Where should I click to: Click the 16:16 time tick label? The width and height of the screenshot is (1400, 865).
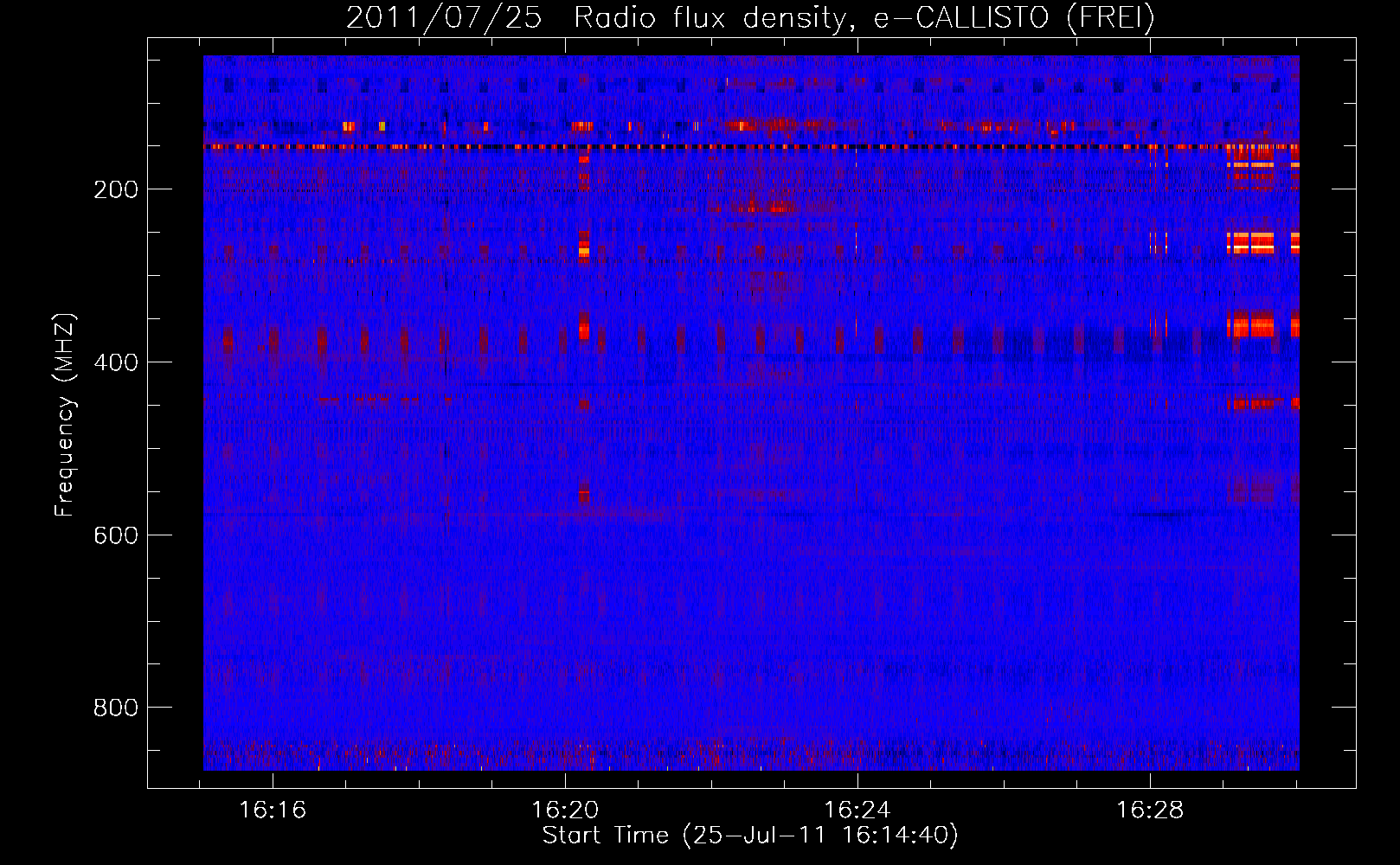[x=273, y=810]
